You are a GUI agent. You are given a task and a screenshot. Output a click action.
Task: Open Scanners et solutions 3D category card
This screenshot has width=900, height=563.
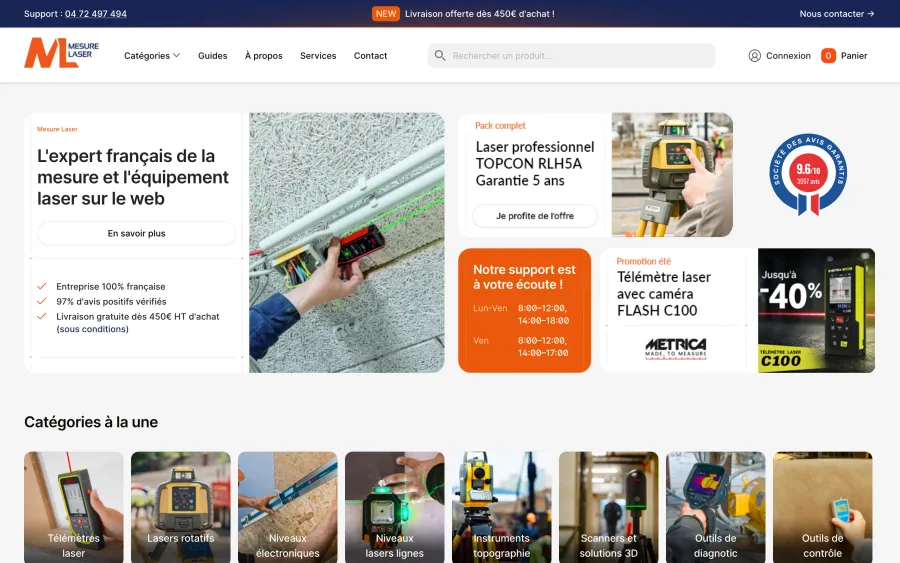click(x=608, y=507)
